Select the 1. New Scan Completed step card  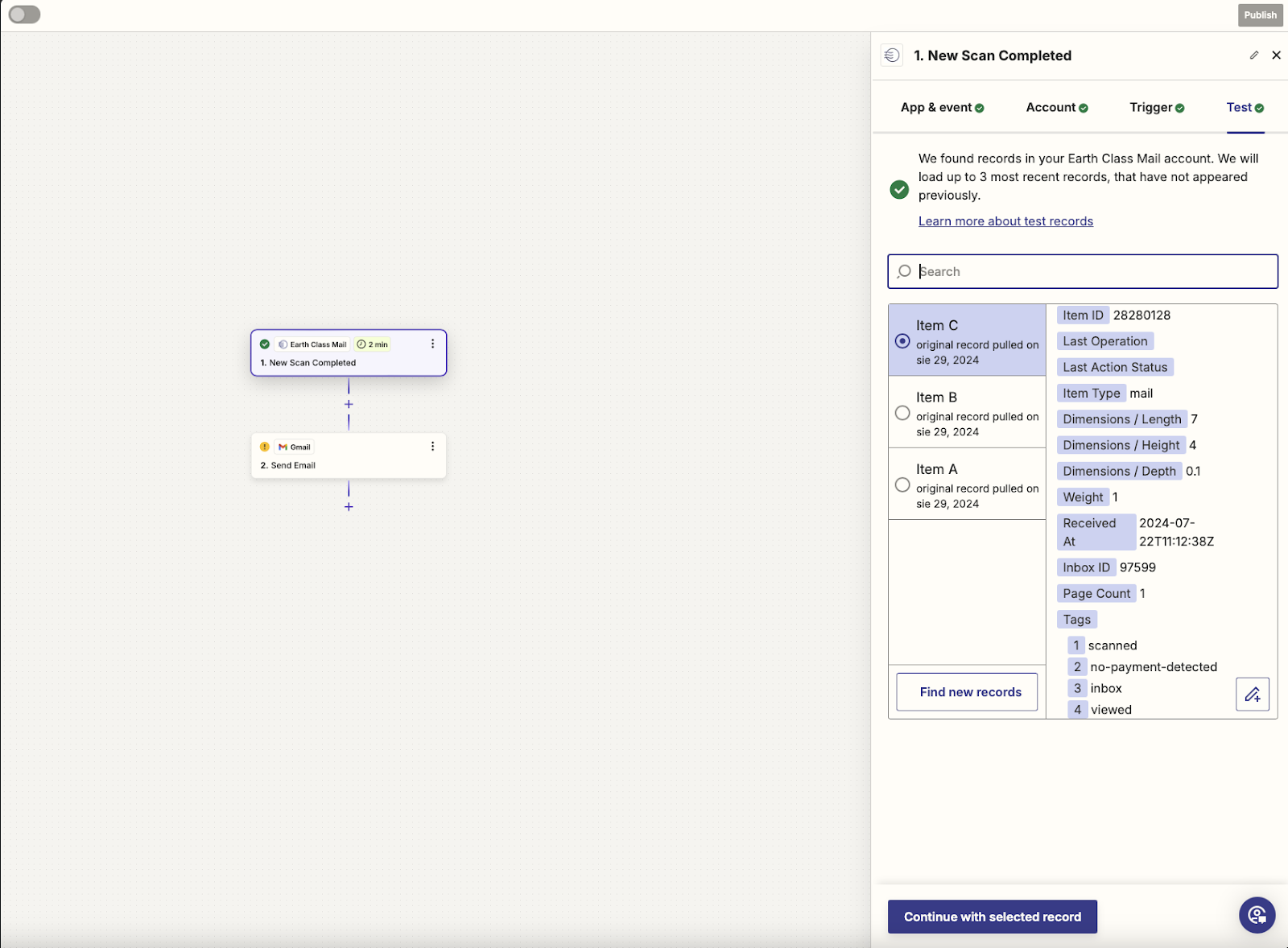pyautogui.click(x=349, y=352)
